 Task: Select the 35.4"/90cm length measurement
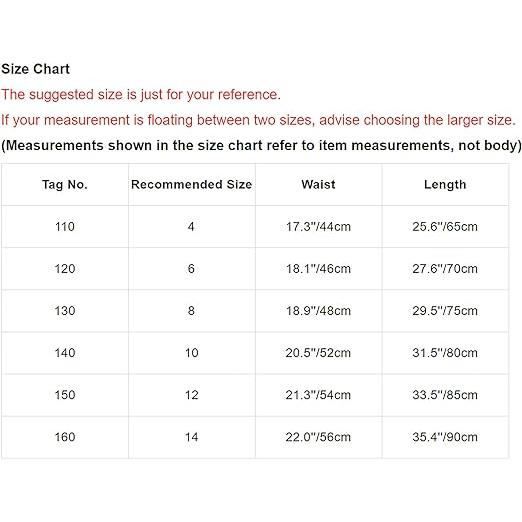pyautogui.click(x=445, y=437)
